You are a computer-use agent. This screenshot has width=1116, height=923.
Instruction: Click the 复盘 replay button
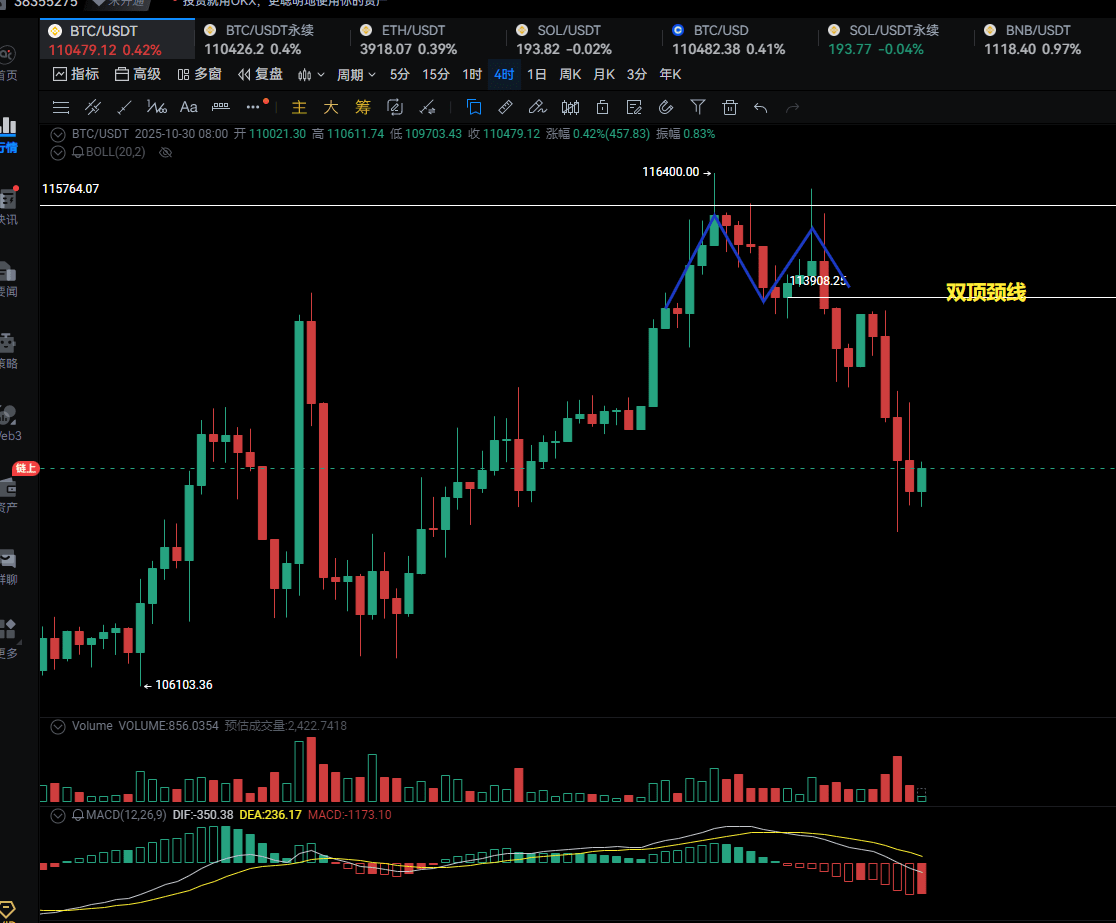click(x=260, y=74)
